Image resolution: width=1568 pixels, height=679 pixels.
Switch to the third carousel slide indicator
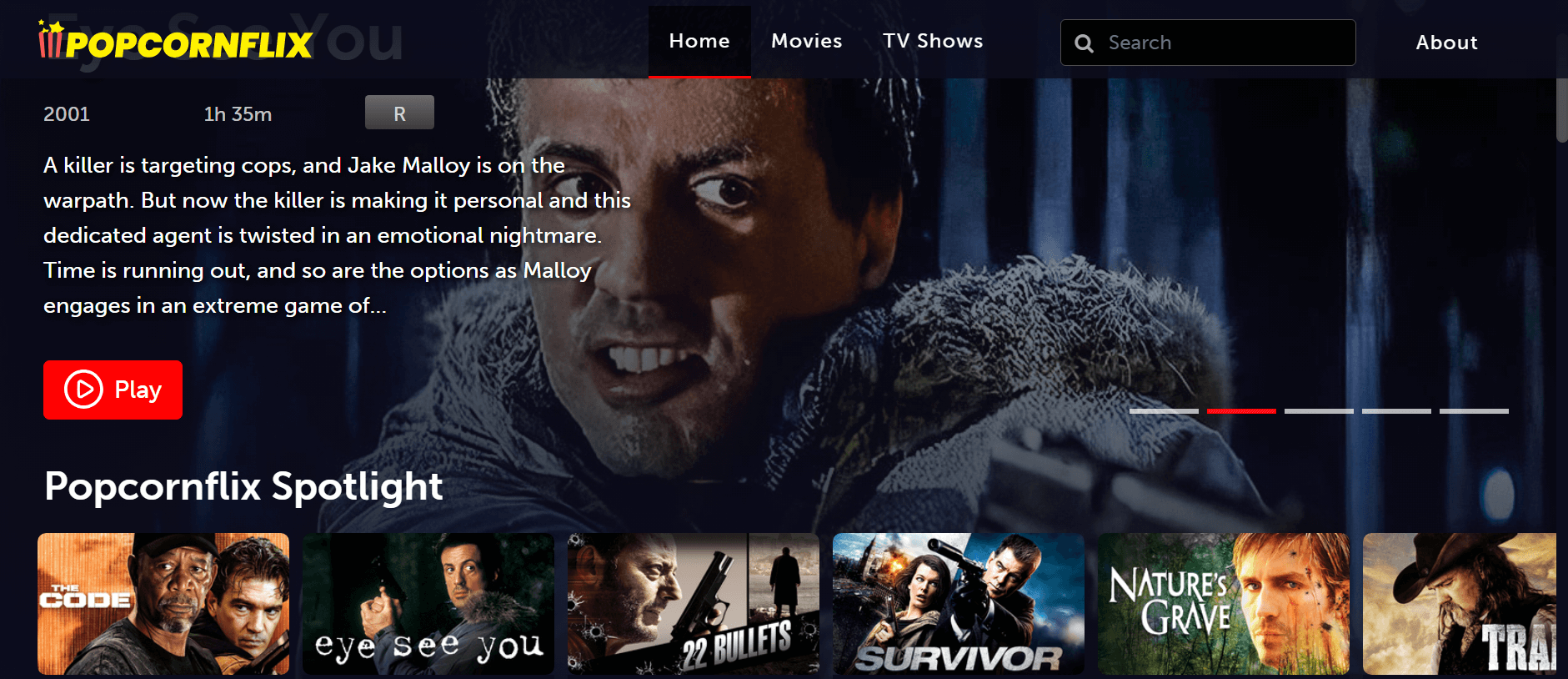pyautogui.click(x=1319, y=411)
